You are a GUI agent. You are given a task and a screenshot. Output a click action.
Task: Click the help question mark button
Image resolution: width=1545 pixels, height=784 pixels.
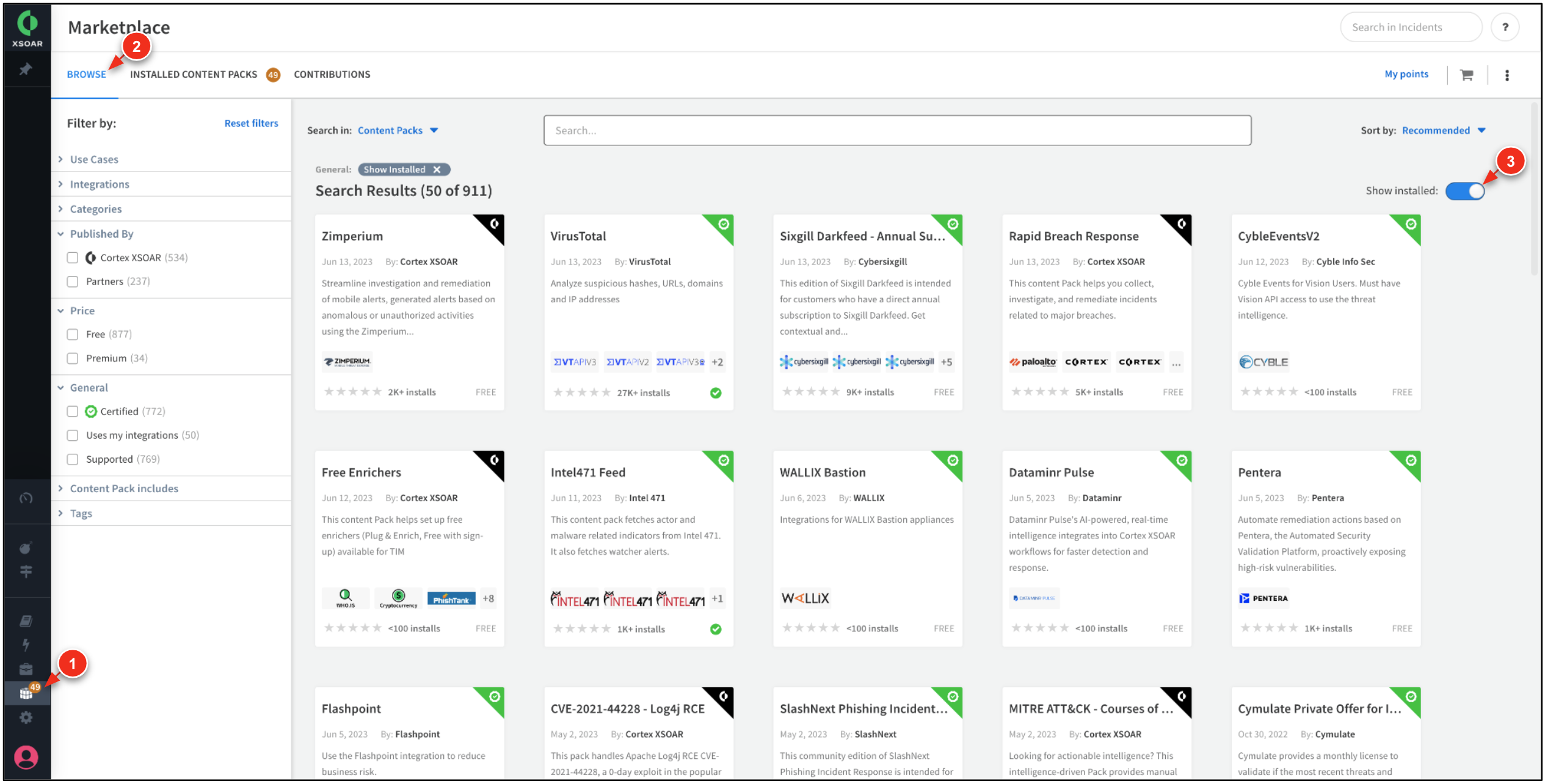tap(1505, 27)
